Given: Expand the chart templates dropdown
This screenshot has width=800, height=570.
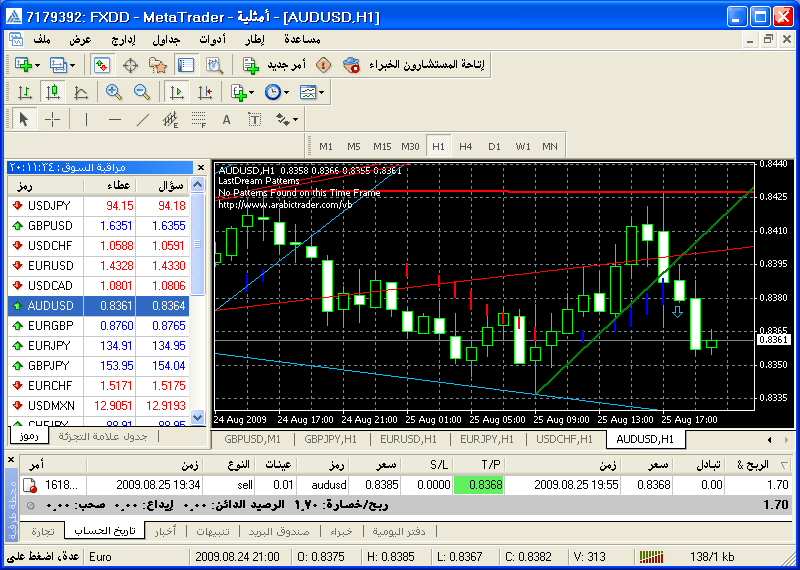Looking at the screenshot, I should pyautogui.click(x=321, y=92).
